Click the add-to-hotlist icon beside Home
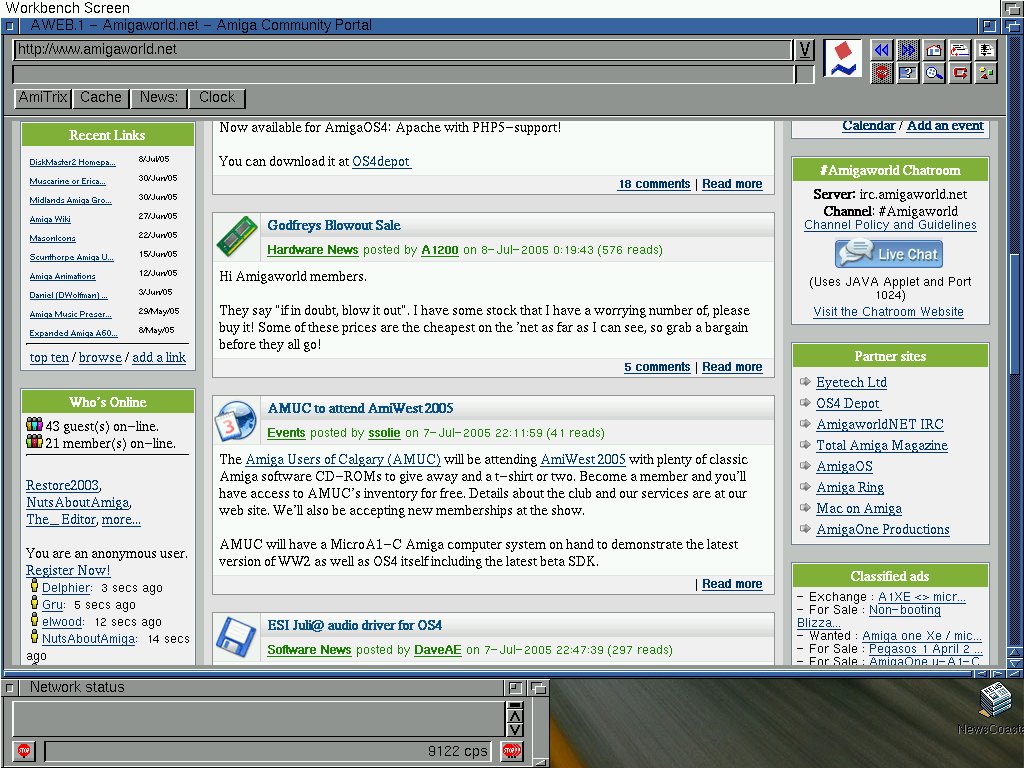This screenshot has width=1024, height=768. pos(960,50)
